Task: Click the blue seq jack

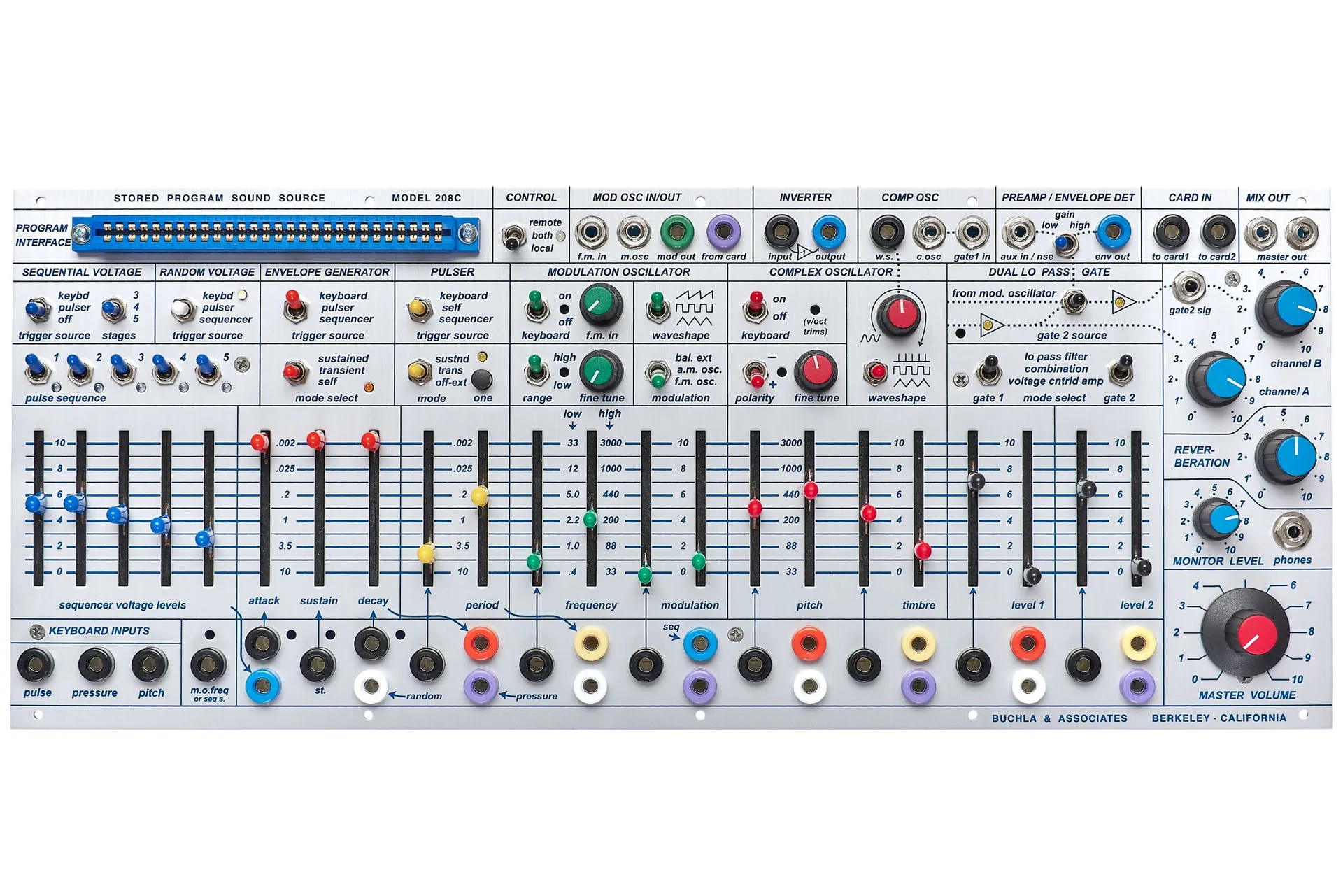Action: 699,644
